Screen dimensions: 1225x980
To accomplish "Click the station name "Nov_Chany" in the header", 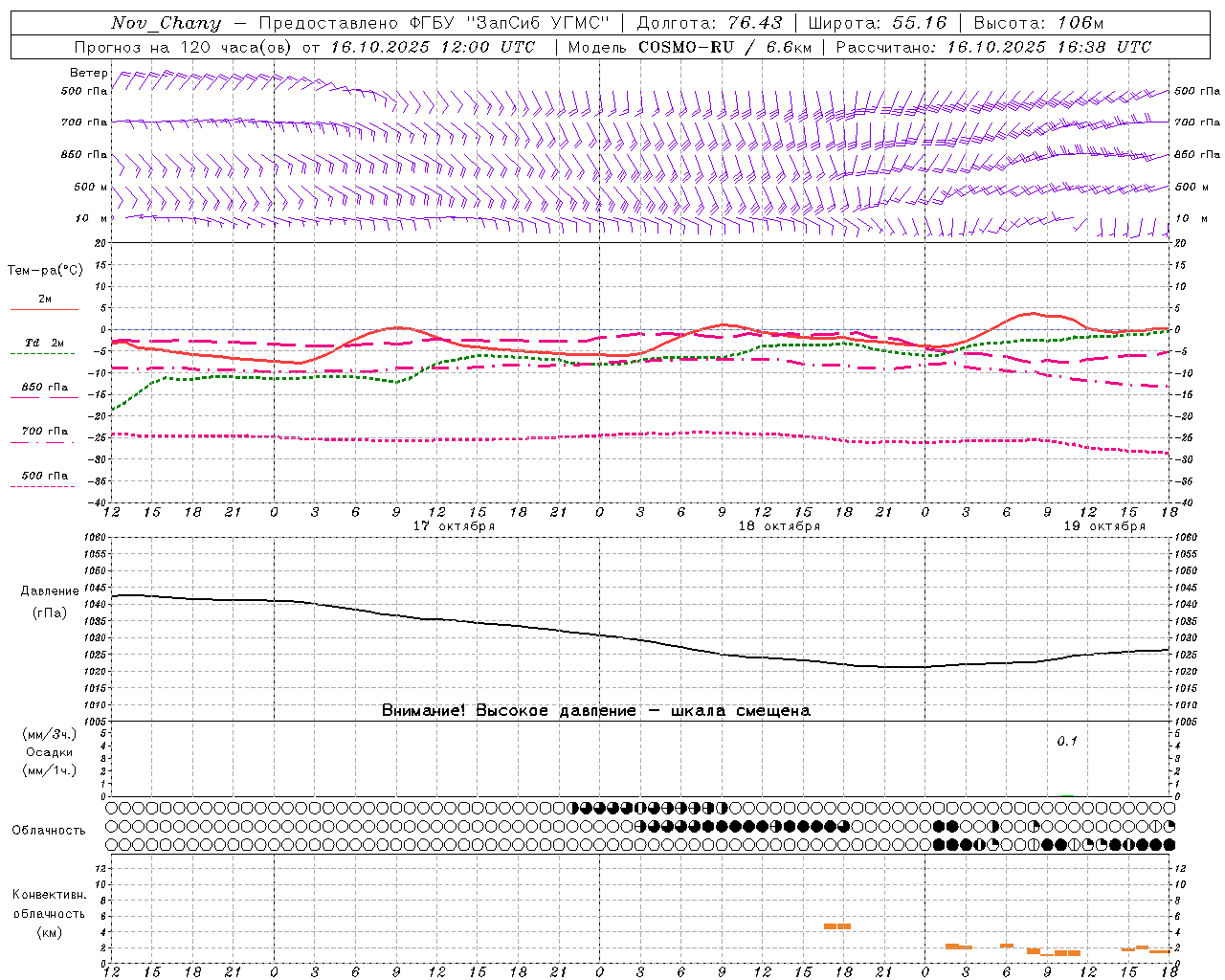I will 166,23.
